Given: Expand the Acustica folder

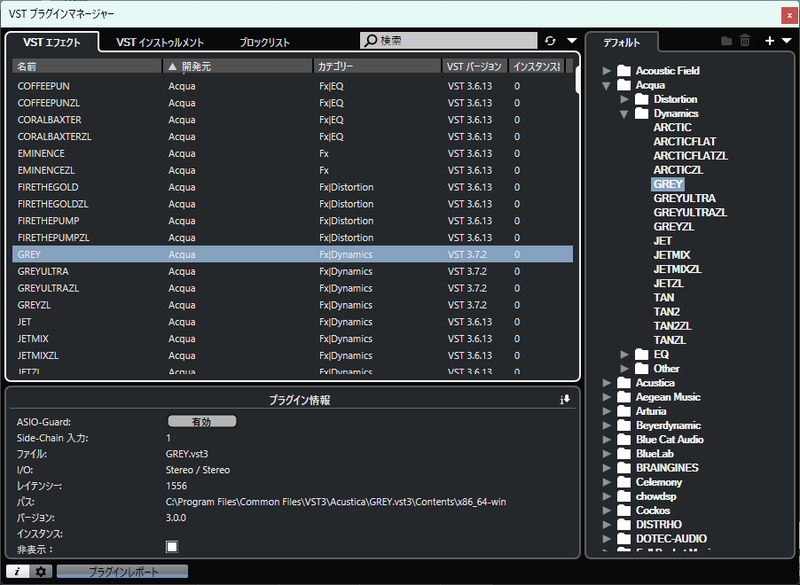Looking at the screenshot, I should coord(607,383).
